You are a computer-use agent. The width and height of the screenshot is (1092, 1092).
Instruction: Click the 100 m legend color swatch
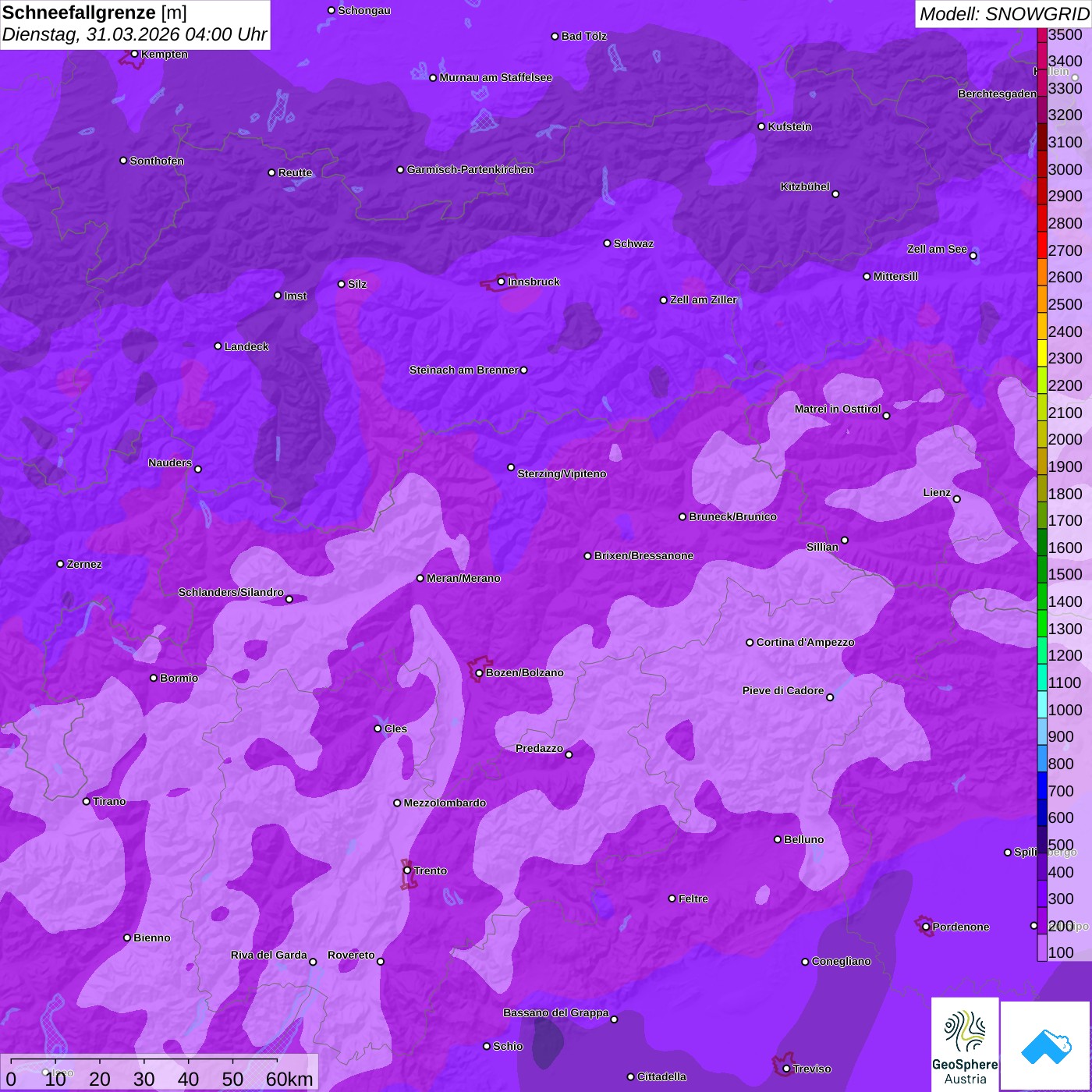click(1042, 948)
